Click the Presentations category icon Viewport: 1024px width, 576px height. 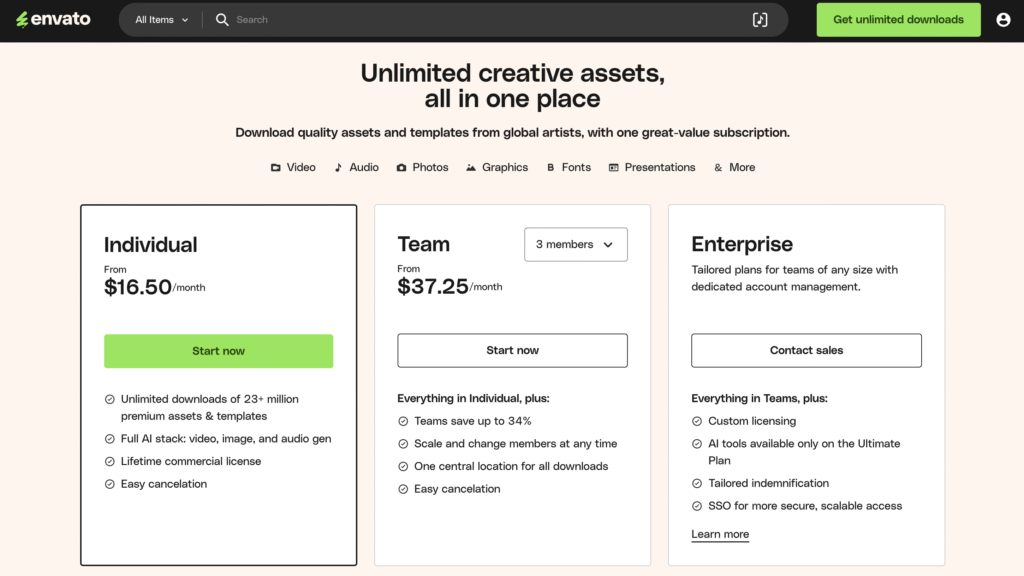pos(613,168)
